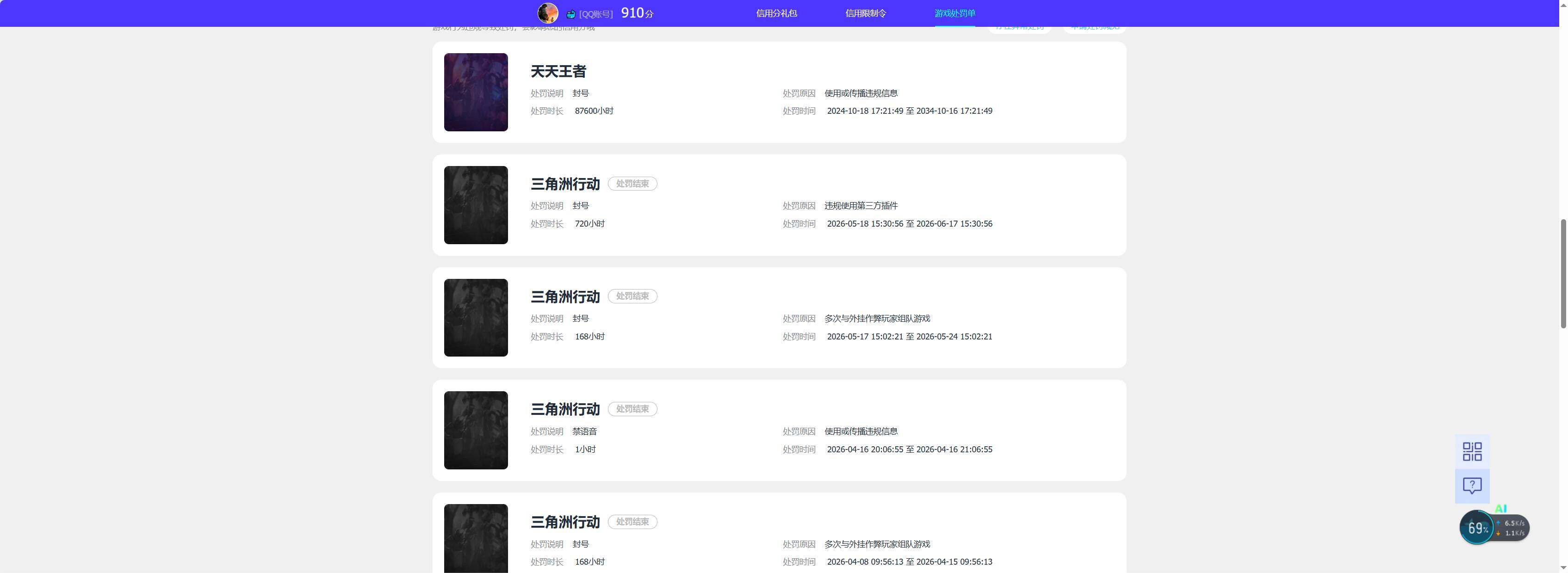Image resolution: width=1568 pixels, height=573 pixels.
Task: Click time range 2024-10-18 至 2034-10-16
Action: [x=910, y=111]
